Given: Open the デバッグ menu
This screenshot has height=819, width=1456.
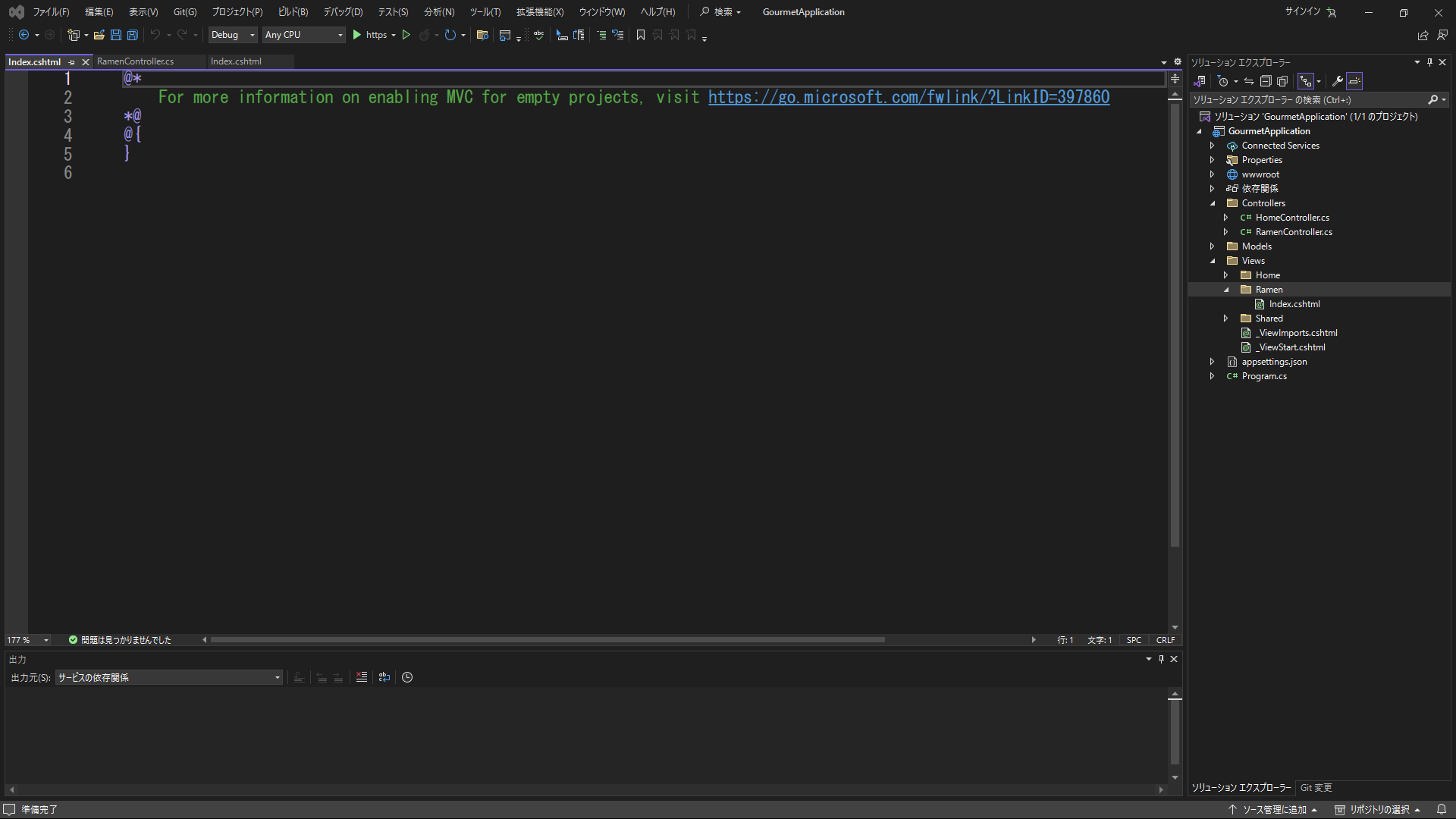Looking at the screenshot, I should coord(342,11).
